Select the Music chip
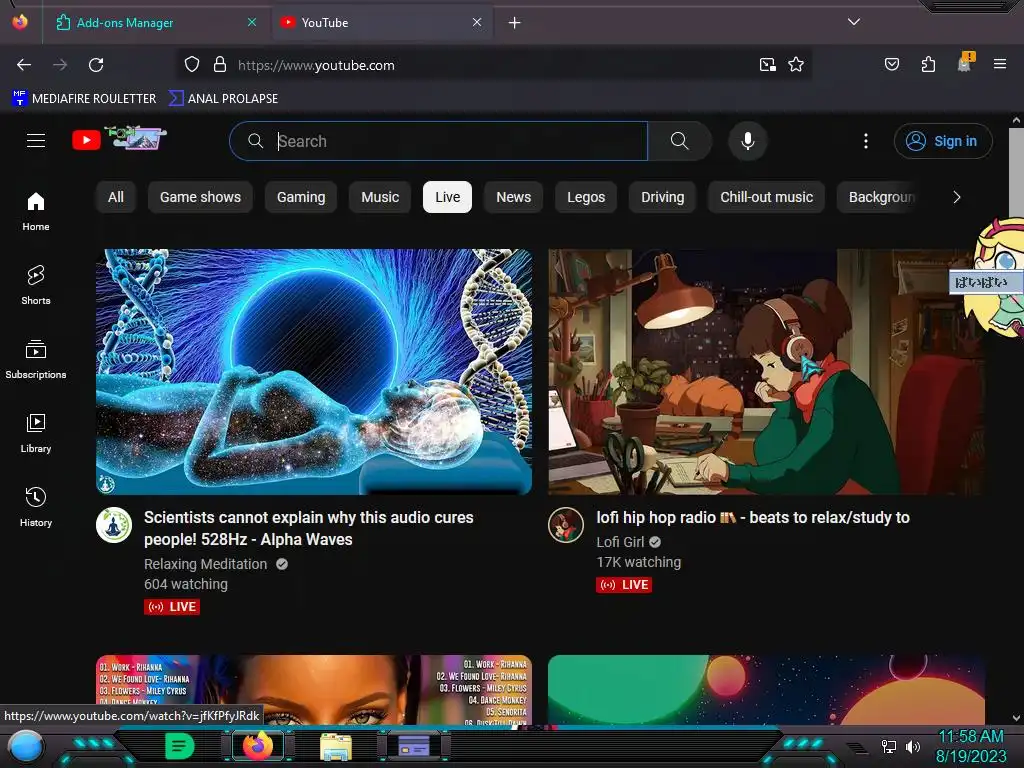The image size is (1024, 768). 380,197
